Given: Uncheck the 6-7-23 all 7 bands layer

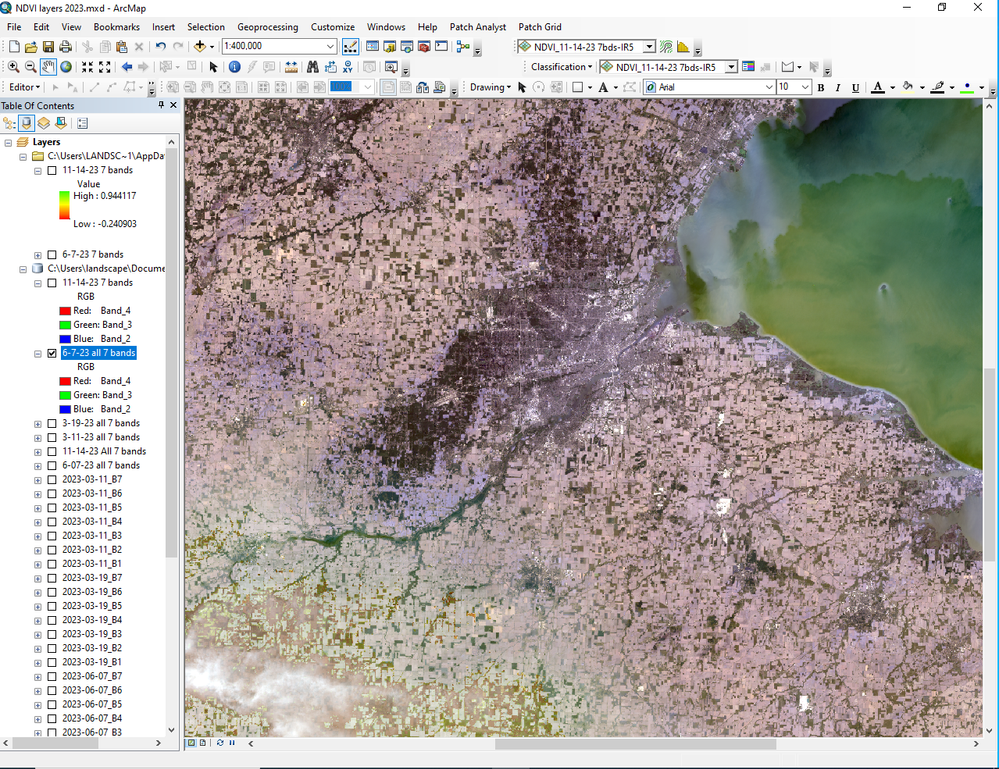Looking at the screenshot, I should click(x=52, y=353).
